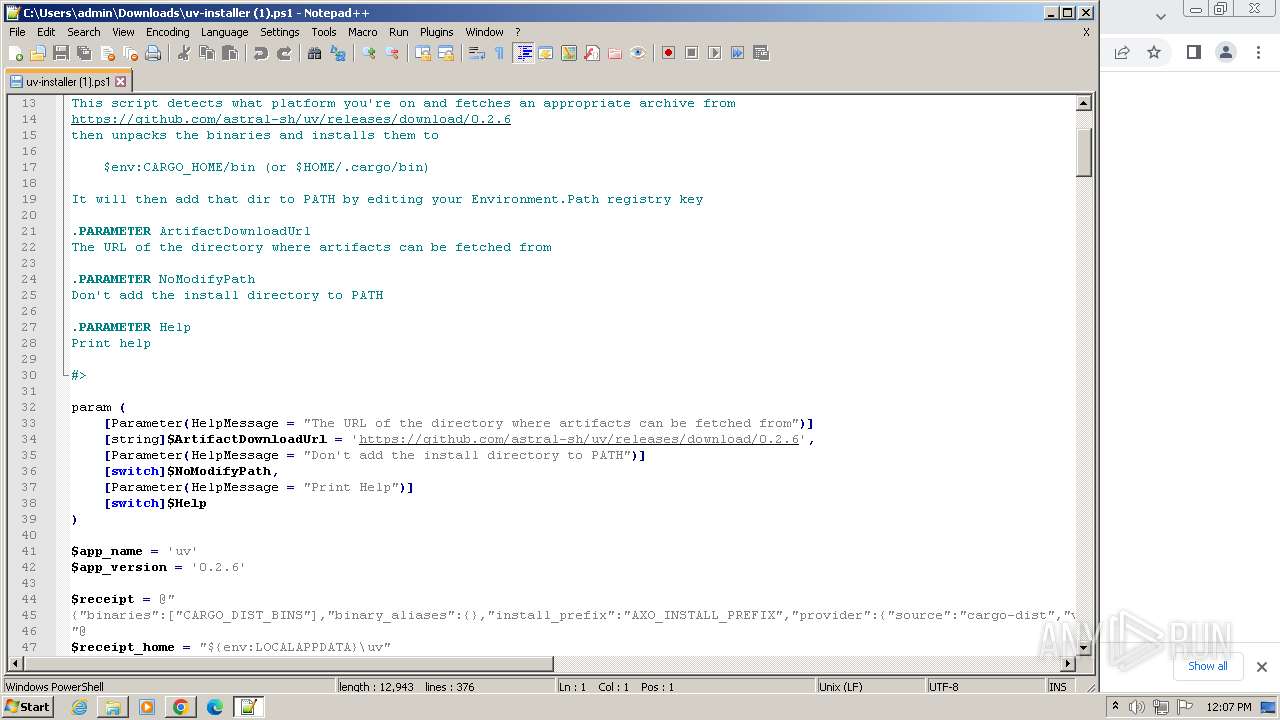Stop macro recording with the stop icon

(691, 53)
